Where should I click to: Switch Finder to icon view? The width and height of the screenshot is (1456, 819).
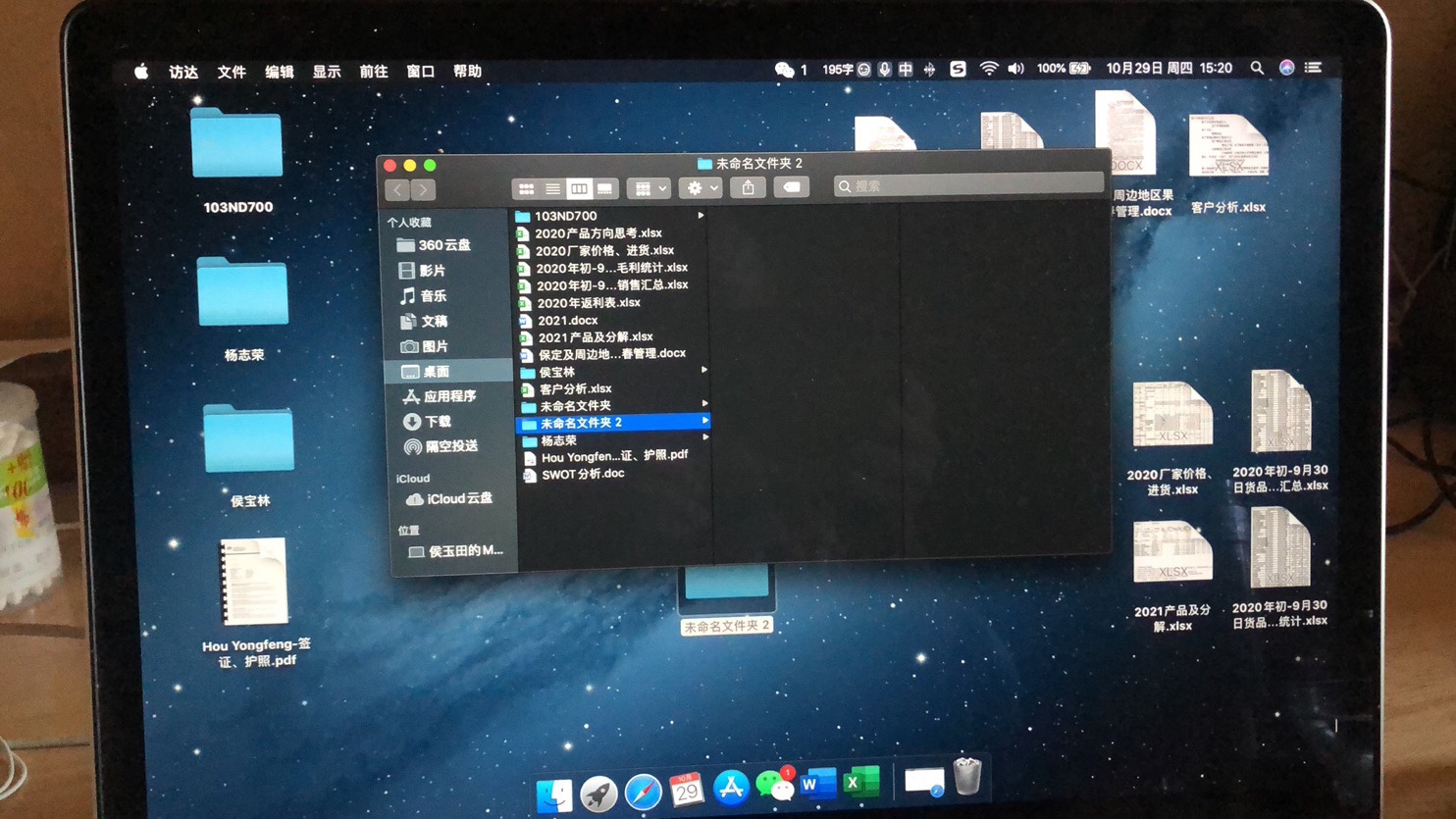526,188
